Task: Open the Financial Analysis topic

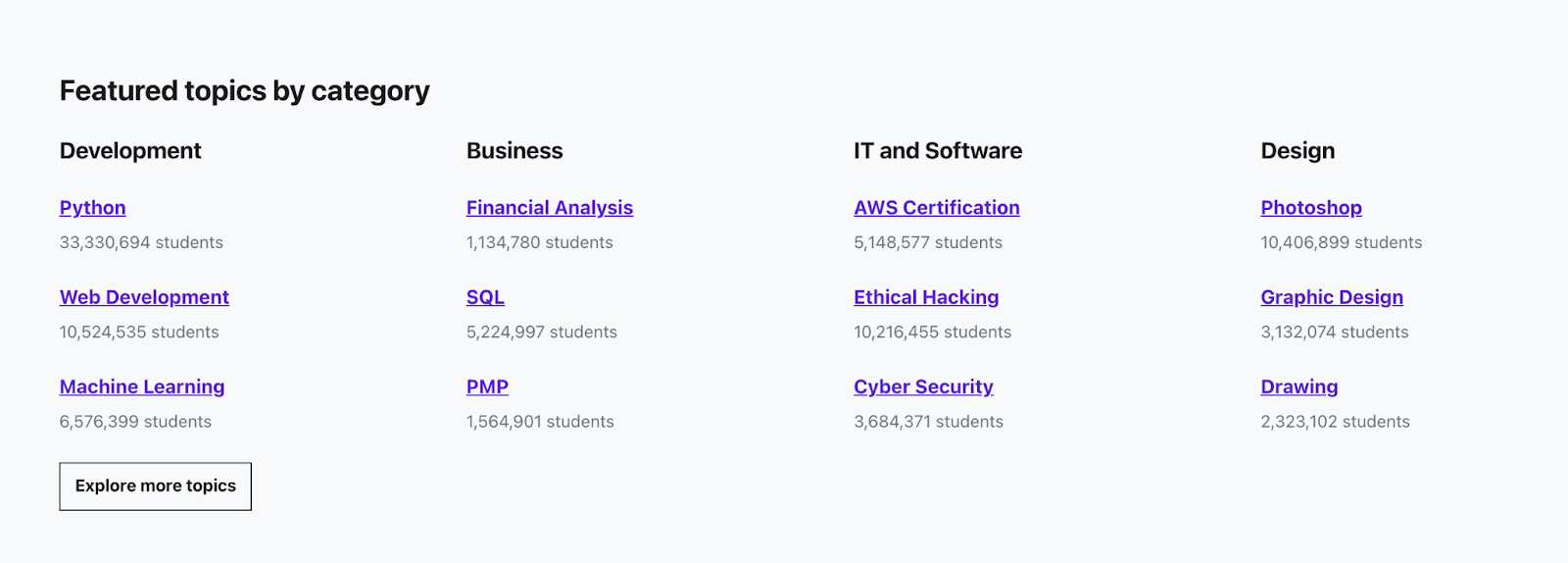Action: click(x=549, y=208)
